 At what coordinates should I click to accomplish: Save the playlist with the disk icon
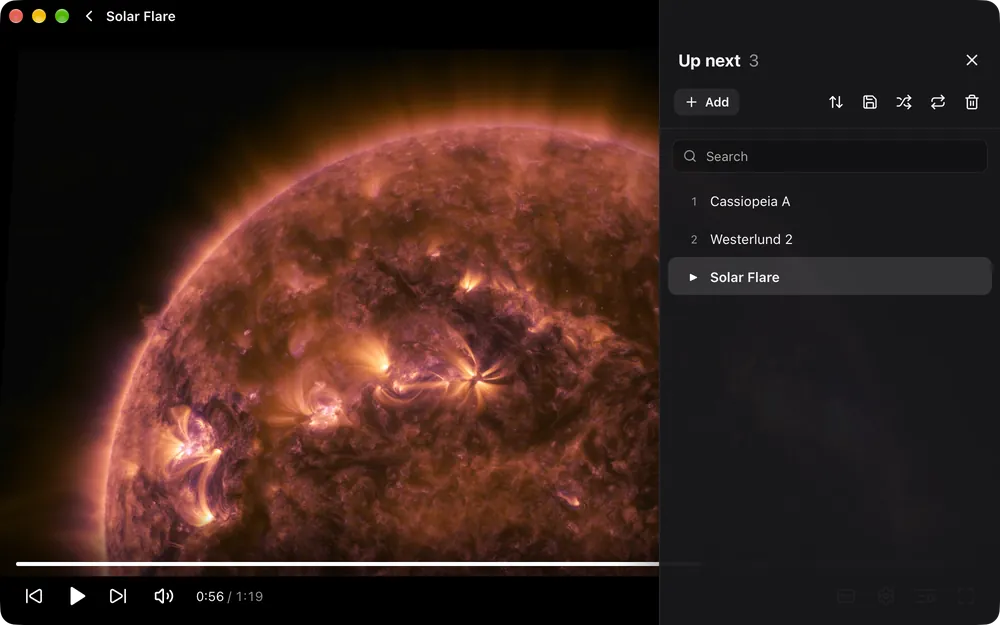(869, 102)
